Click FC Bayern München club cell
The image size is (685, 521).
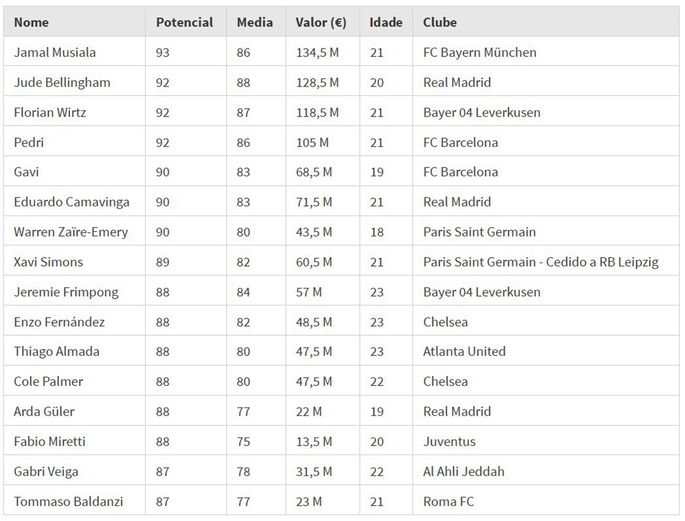click(479, 52)
